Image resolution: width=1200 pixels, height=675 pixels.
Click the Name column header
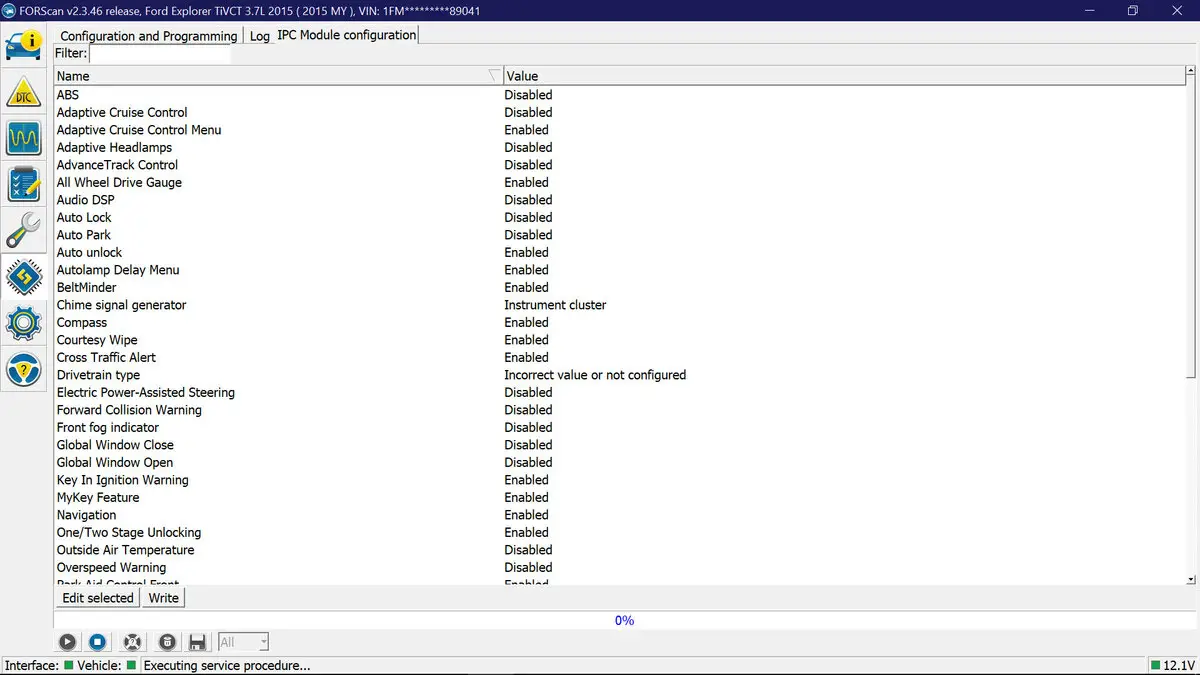click(x=278, y=76)
